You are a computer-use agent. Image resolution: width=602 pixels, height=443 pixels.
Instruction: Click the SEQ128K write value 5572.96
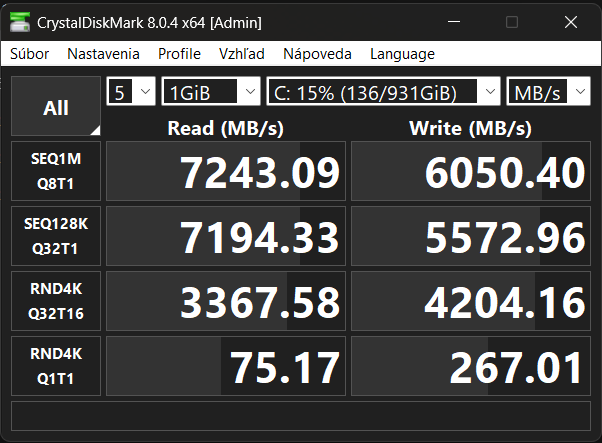(471, 236)
